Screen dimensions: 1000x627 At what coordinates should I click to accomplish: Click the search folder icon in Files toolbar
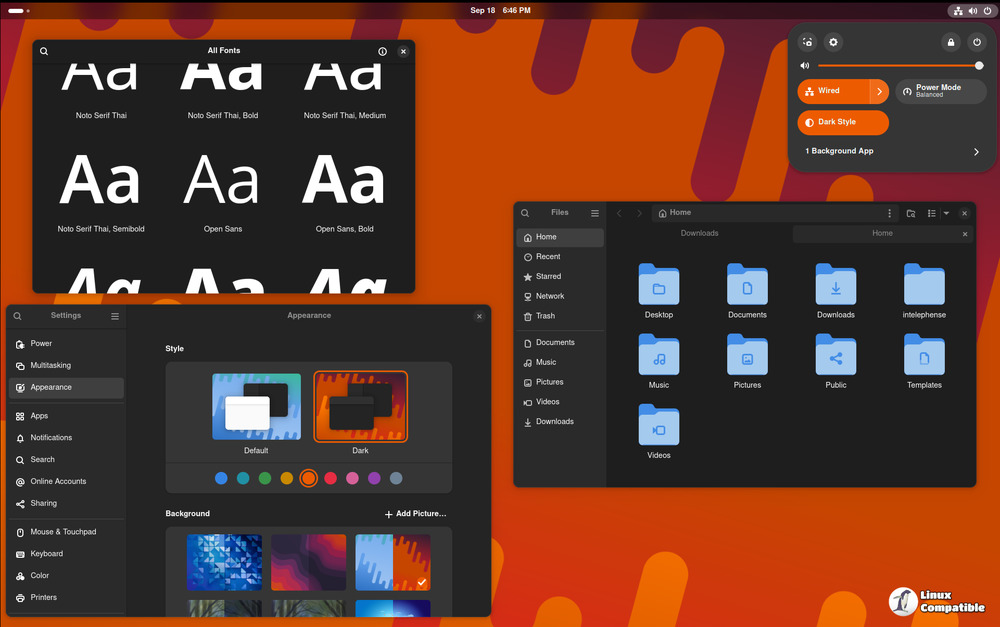[x=911, y=213]
